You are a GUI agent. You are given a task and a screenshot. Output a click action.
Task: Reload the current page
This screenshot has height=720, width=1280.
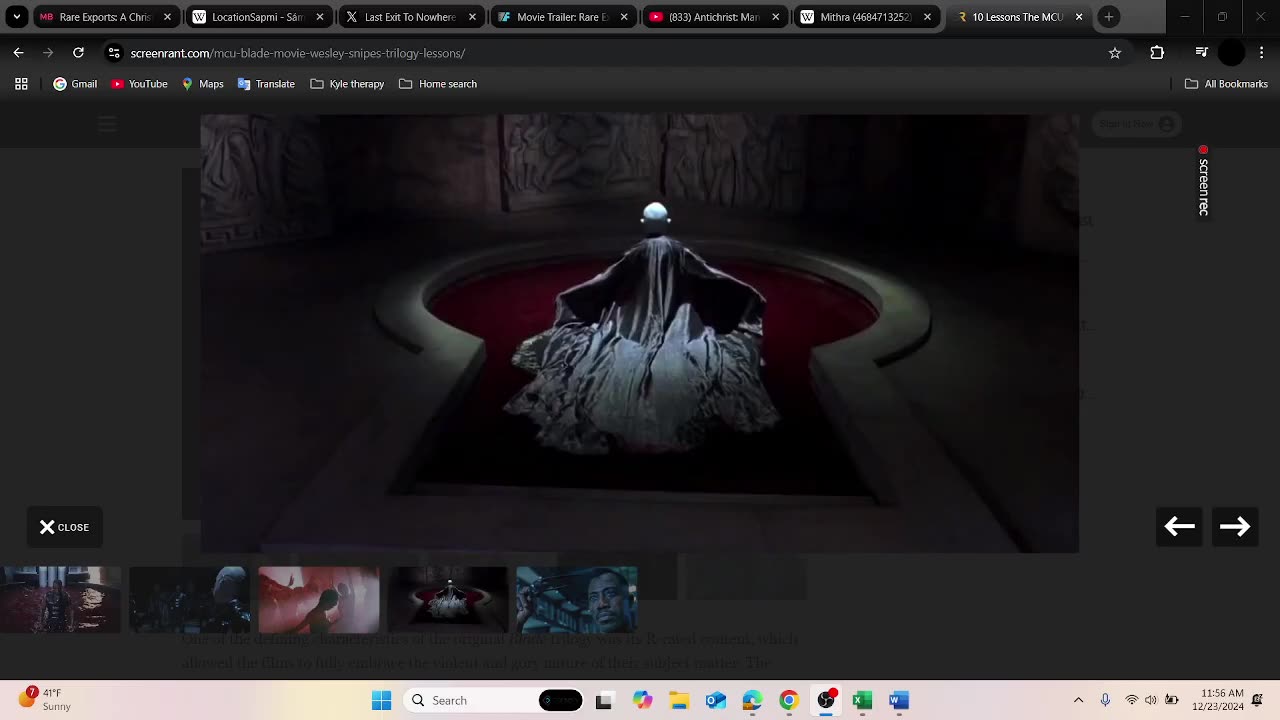coord(78,52)
